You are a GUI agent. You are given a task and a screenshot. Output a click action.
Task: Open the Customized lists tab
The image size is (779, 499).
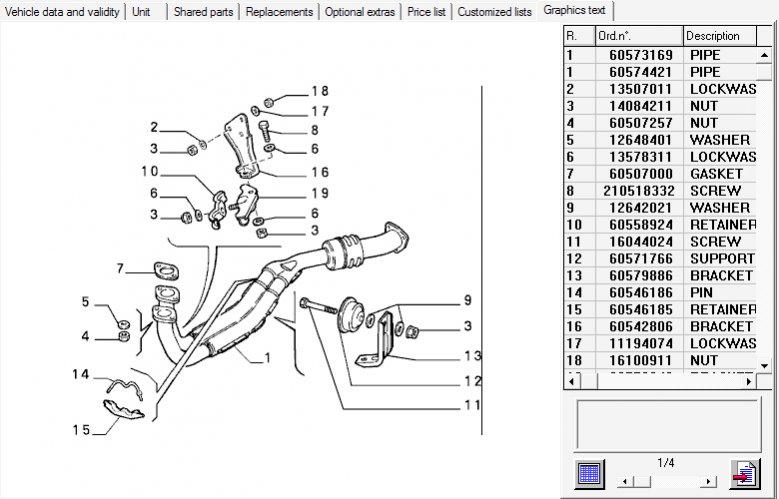[494, 11]
